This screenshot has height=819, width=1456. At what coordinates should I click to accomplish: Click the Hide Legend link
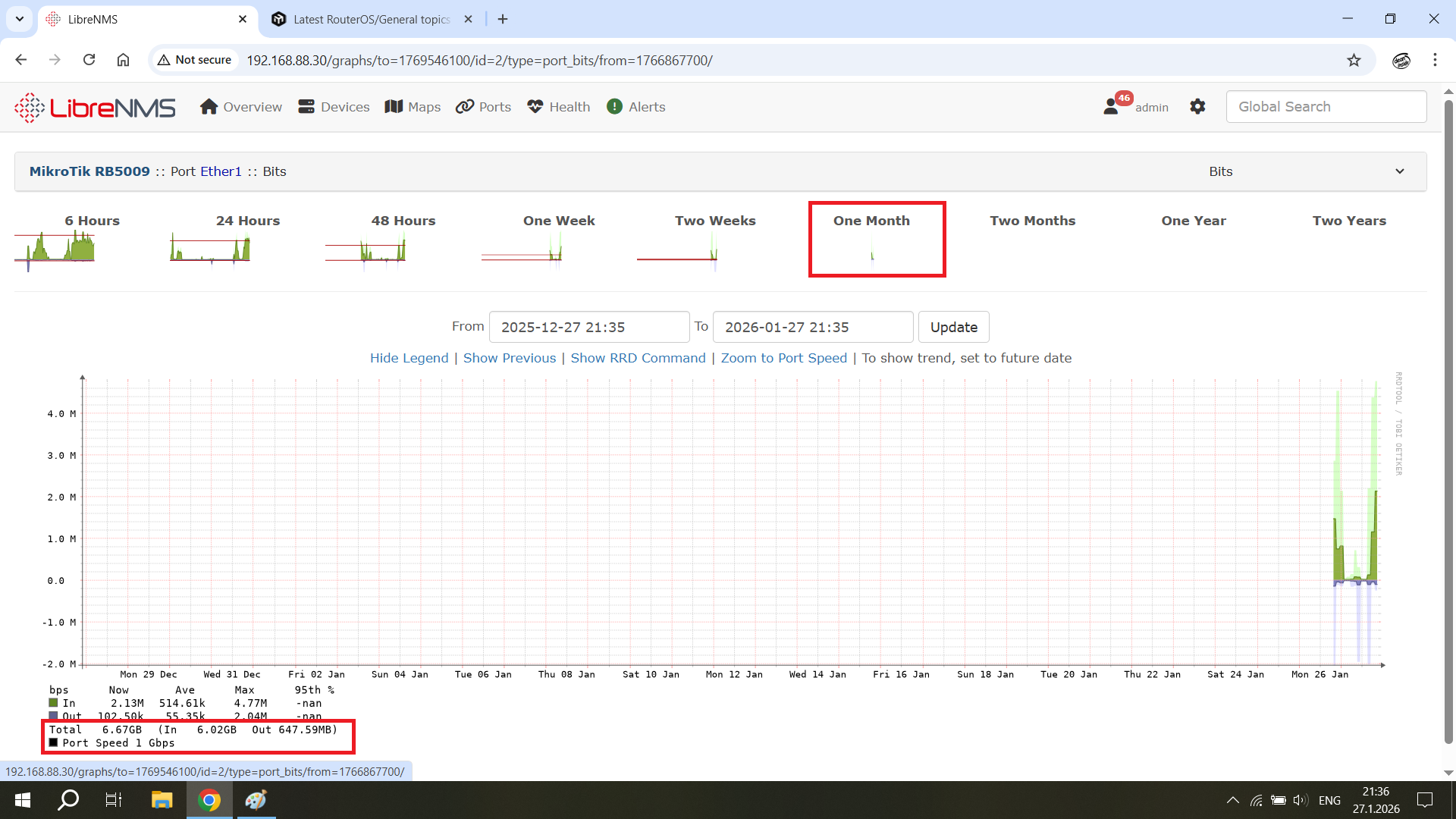pos(409,358)
